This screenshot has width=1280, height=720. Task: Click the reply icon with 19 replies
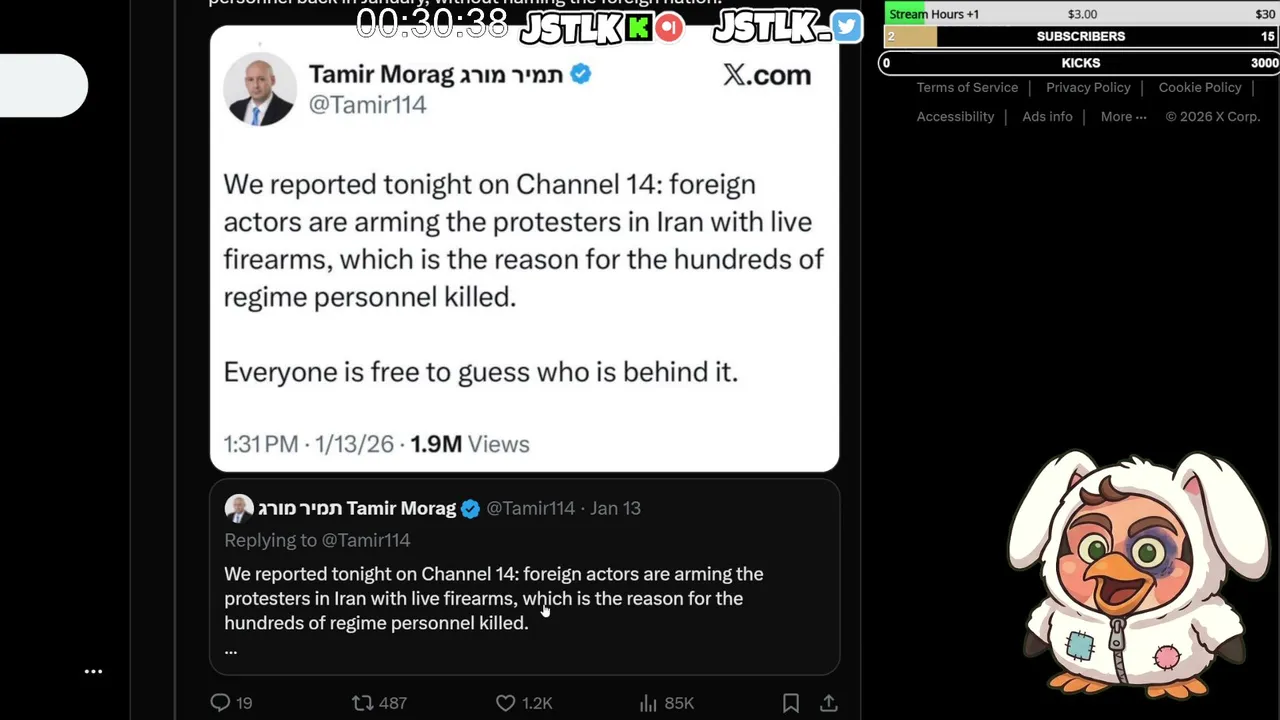tap(221, 703)
